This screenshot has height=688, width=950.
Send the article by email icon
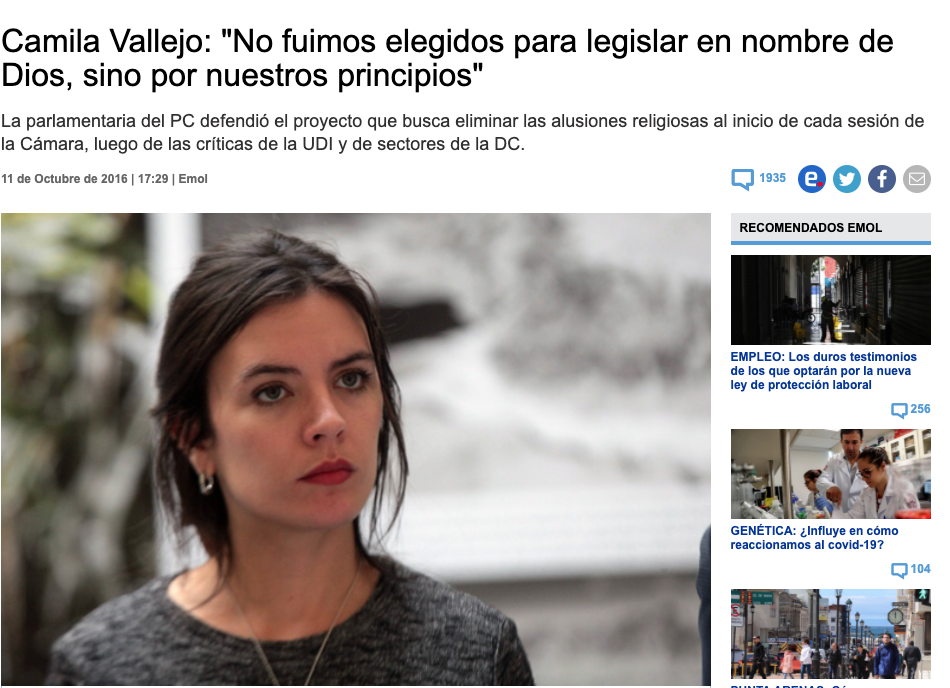point(917,179)
